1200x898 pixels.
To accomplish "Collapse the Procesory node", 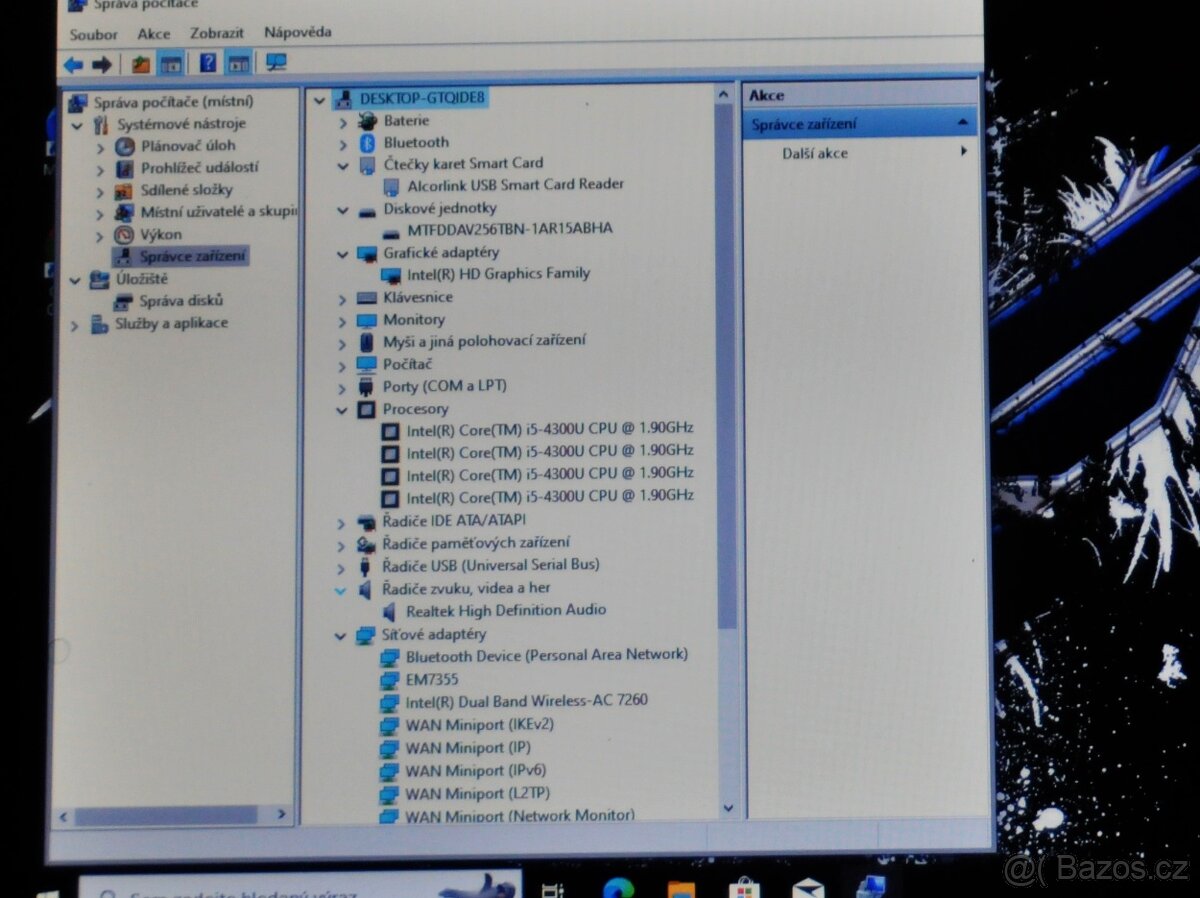I will [343, 409].
